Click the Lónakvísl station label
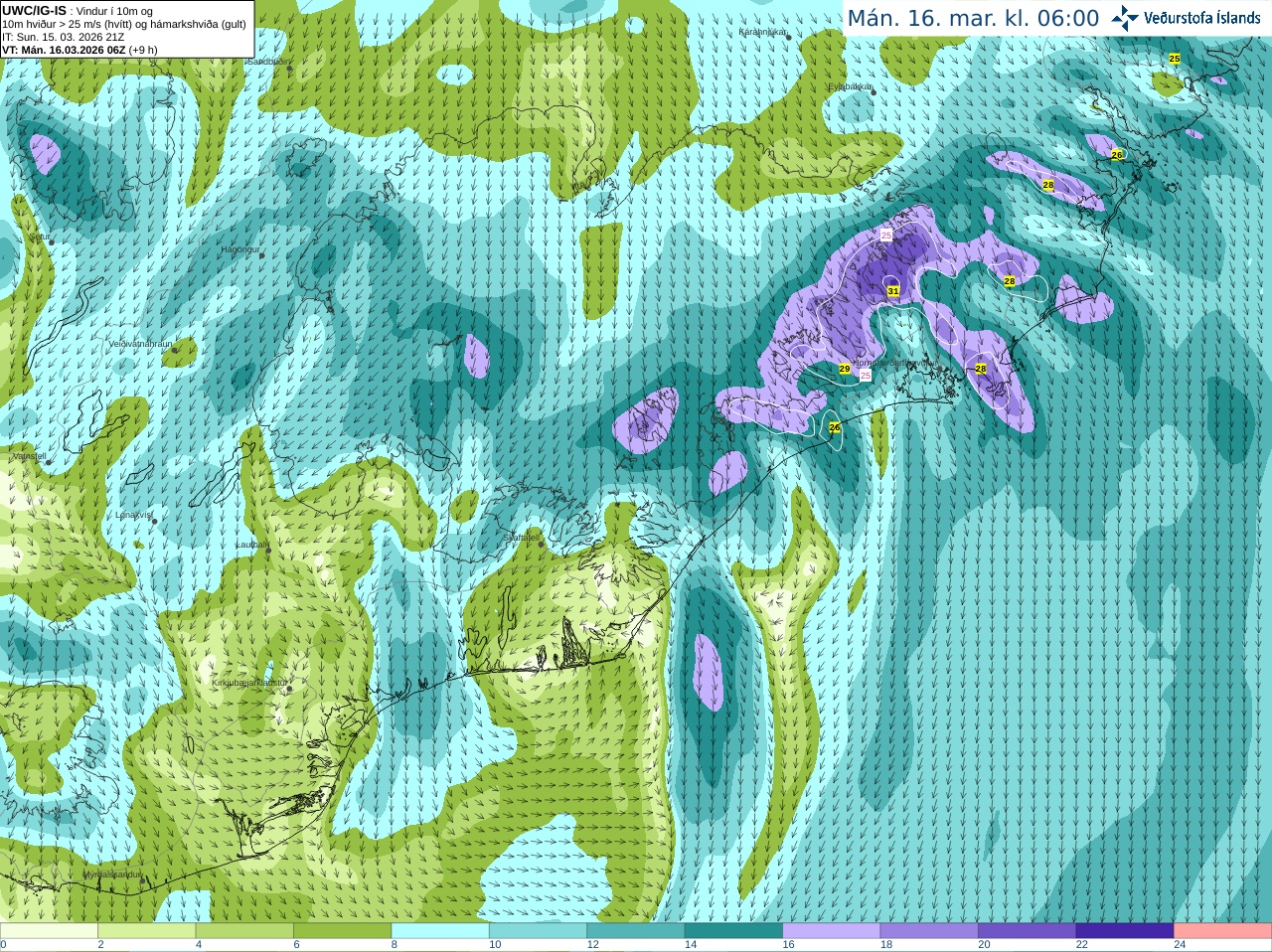The height and width of the screenshot is (952, 1272). (x=133, y=515)
